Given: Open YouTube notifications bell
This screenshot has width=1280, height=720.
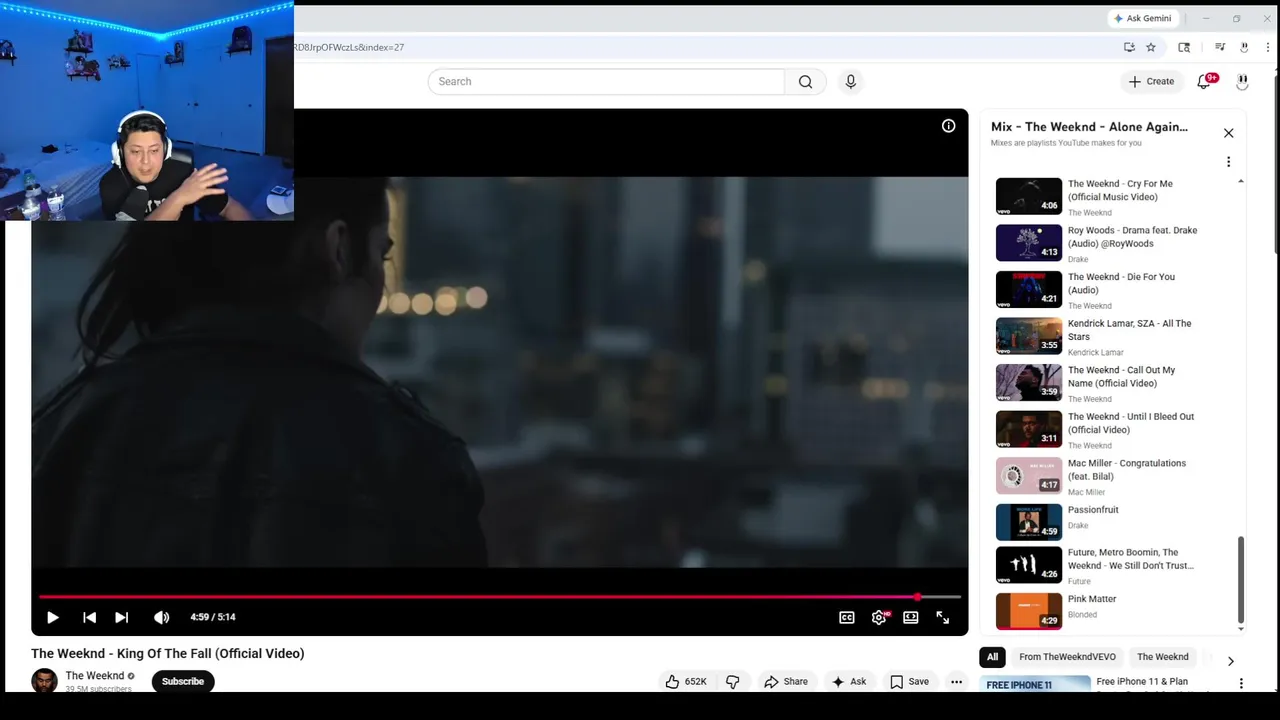Looking at the screenshot, I should [1205, 81].
